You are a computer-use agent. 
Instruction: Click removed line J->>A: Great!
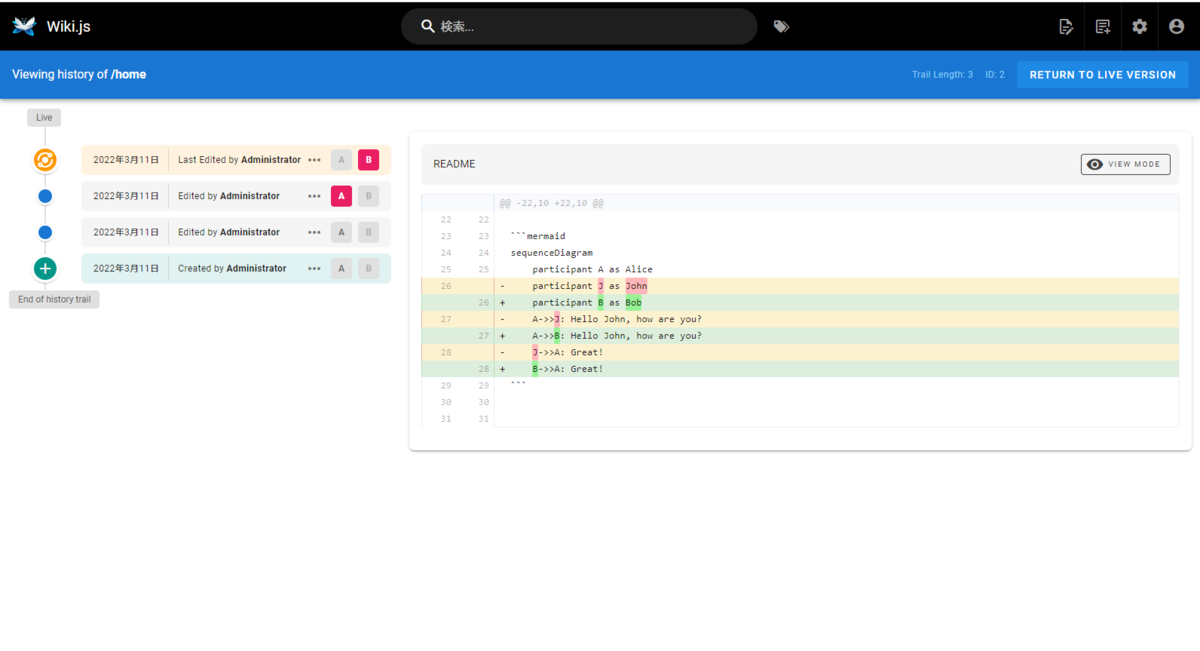800,352
